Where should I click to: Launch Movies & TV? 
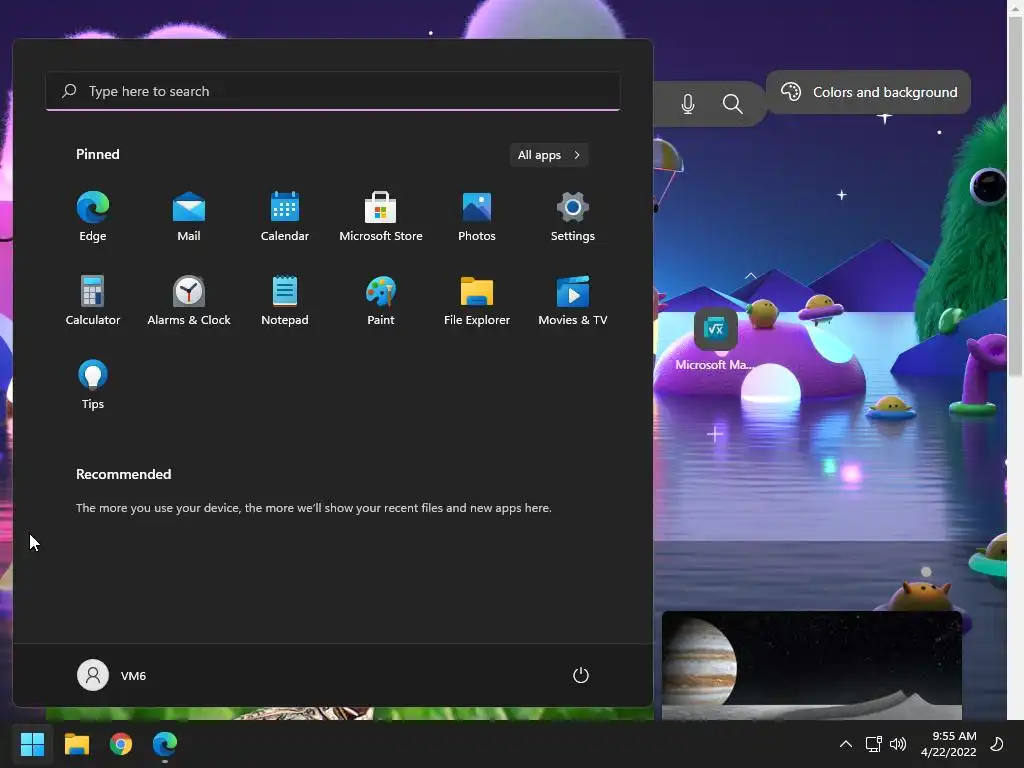coord(573,300)
